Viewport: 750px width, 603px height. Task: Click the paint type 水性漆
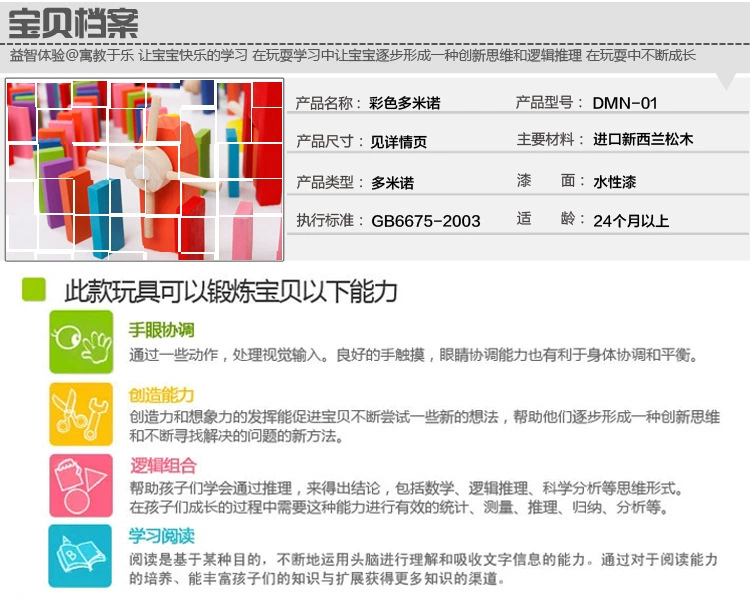[x=615, y=182]
